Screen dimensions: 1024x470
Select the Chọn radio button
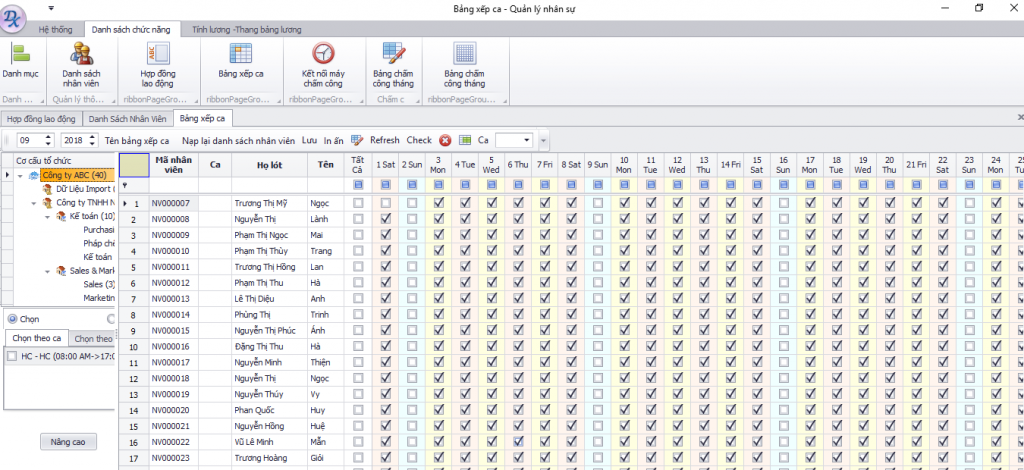[x=12, y=319]
